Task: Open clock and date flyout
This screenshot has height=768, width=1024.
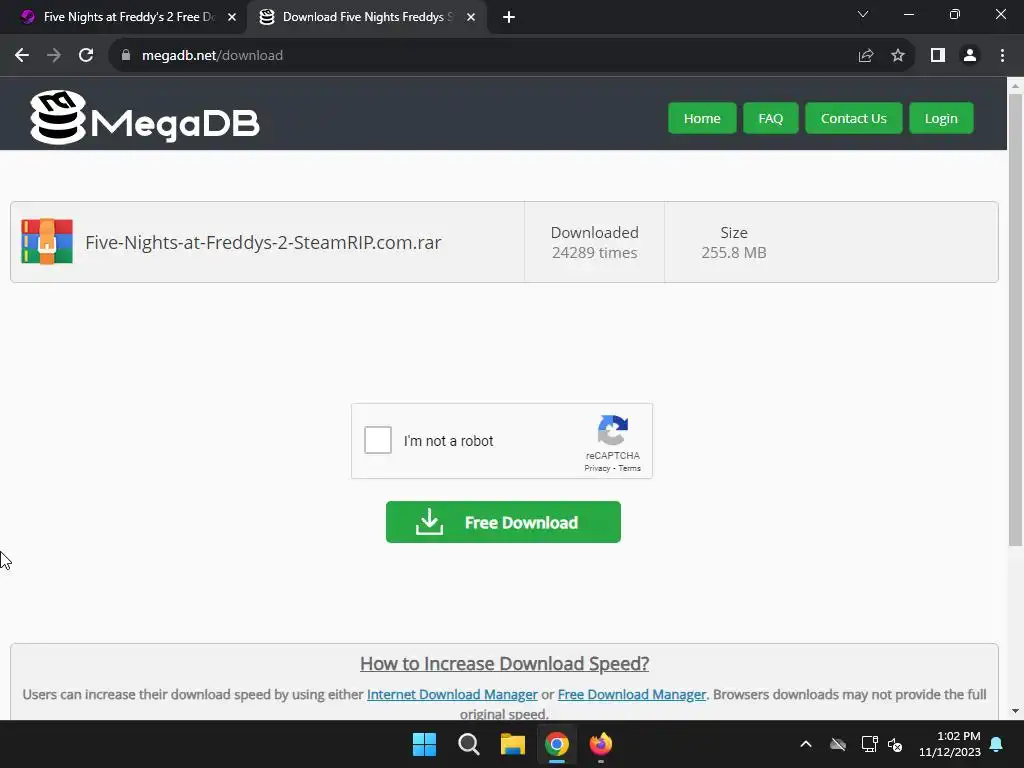Action: pos(950,744)
